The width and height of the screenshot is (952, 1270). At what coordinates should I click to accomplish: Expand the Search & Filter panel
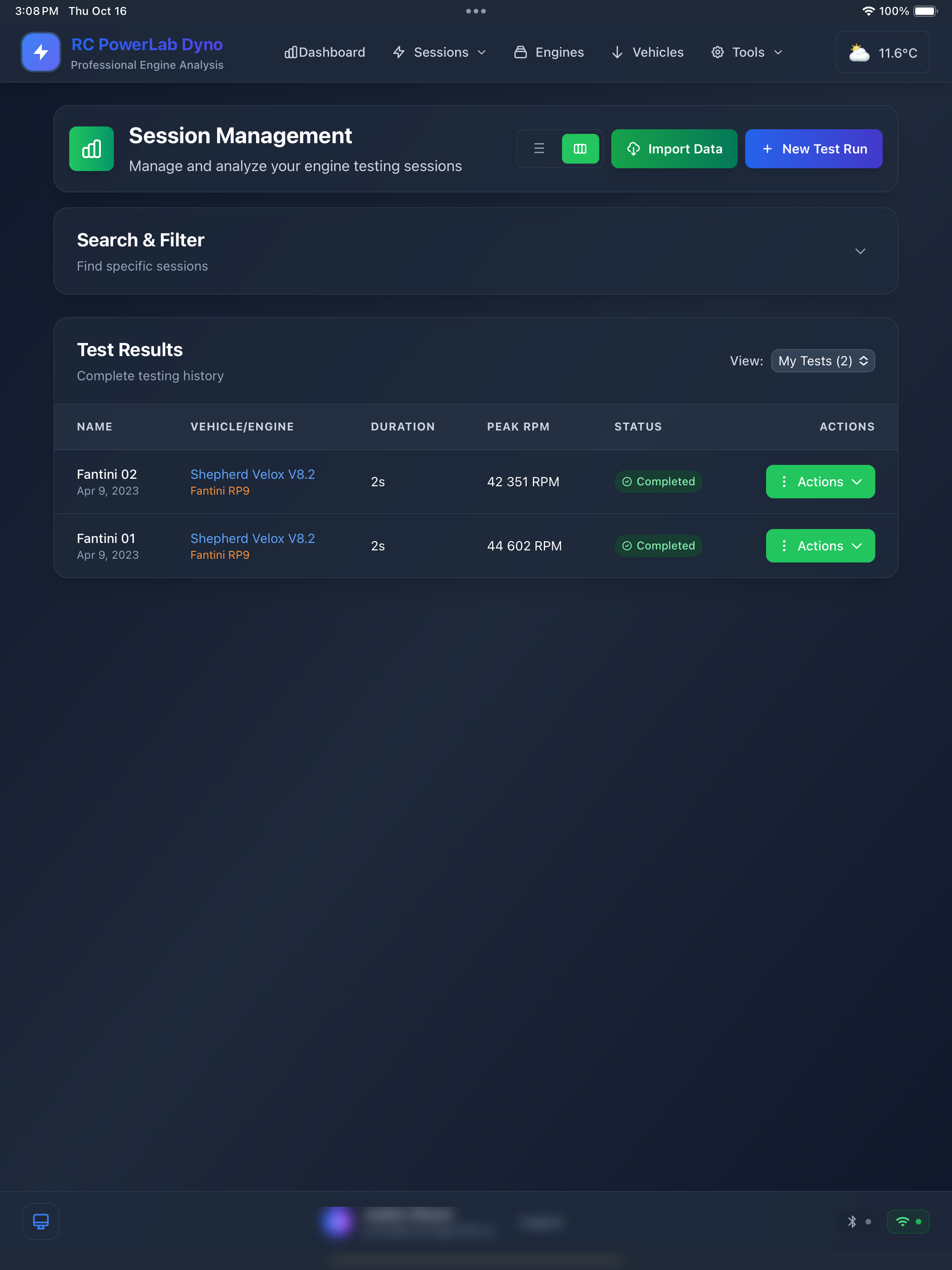(x=859, y=251)
